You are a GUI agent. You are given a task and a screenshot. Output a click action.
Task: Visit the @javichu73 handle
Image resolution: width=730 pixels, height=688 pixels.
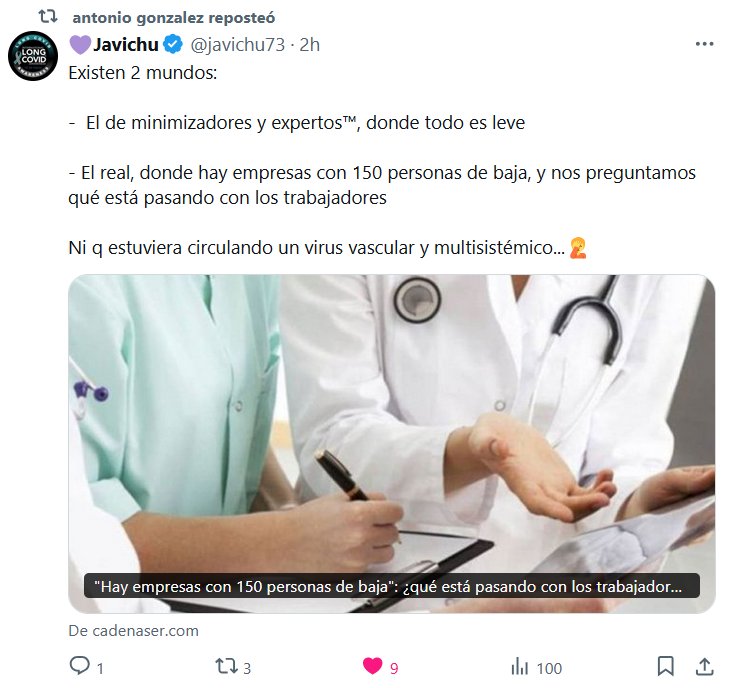(x=237, y=45)
